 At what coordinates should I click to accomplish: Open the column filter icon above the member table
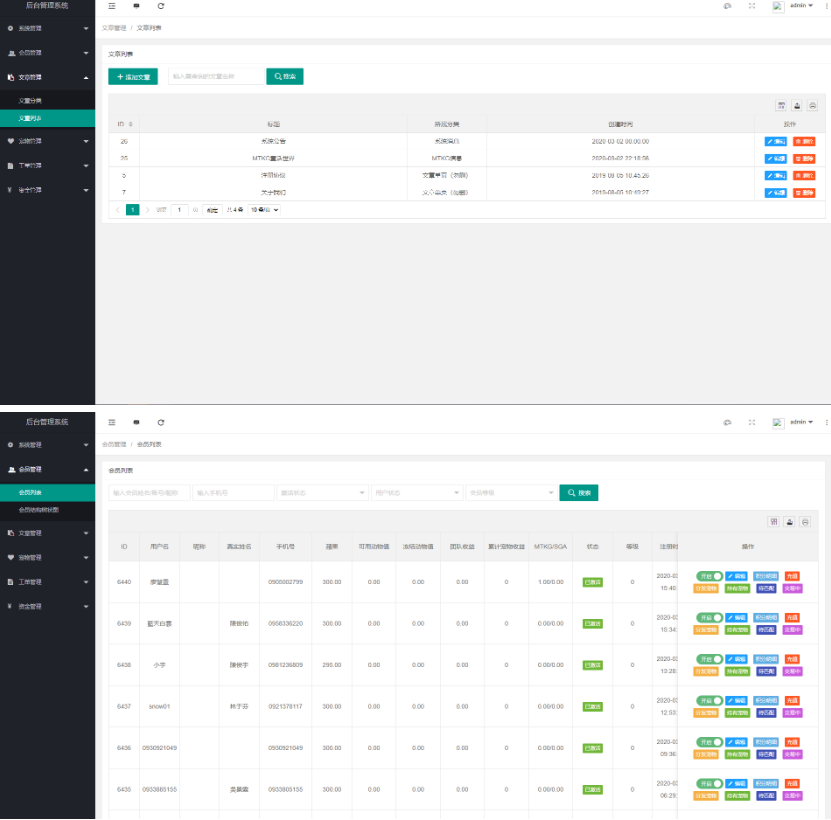click(x=773, y=522)
